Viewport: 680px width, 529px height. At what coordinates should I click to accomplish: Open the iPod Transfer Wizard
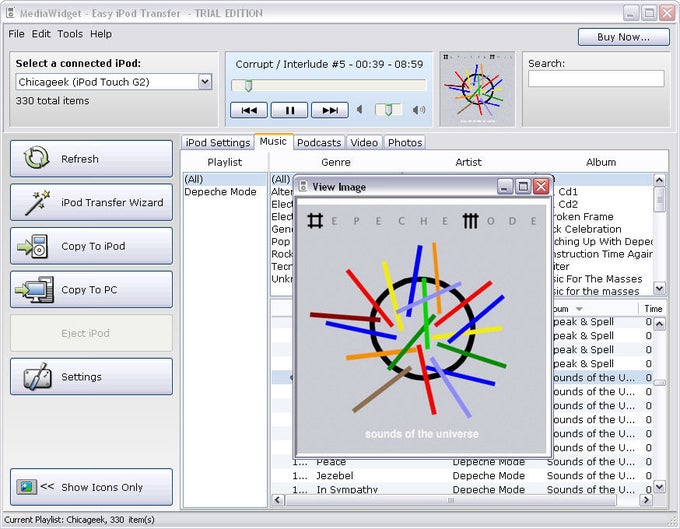click(x=91, y=202)
